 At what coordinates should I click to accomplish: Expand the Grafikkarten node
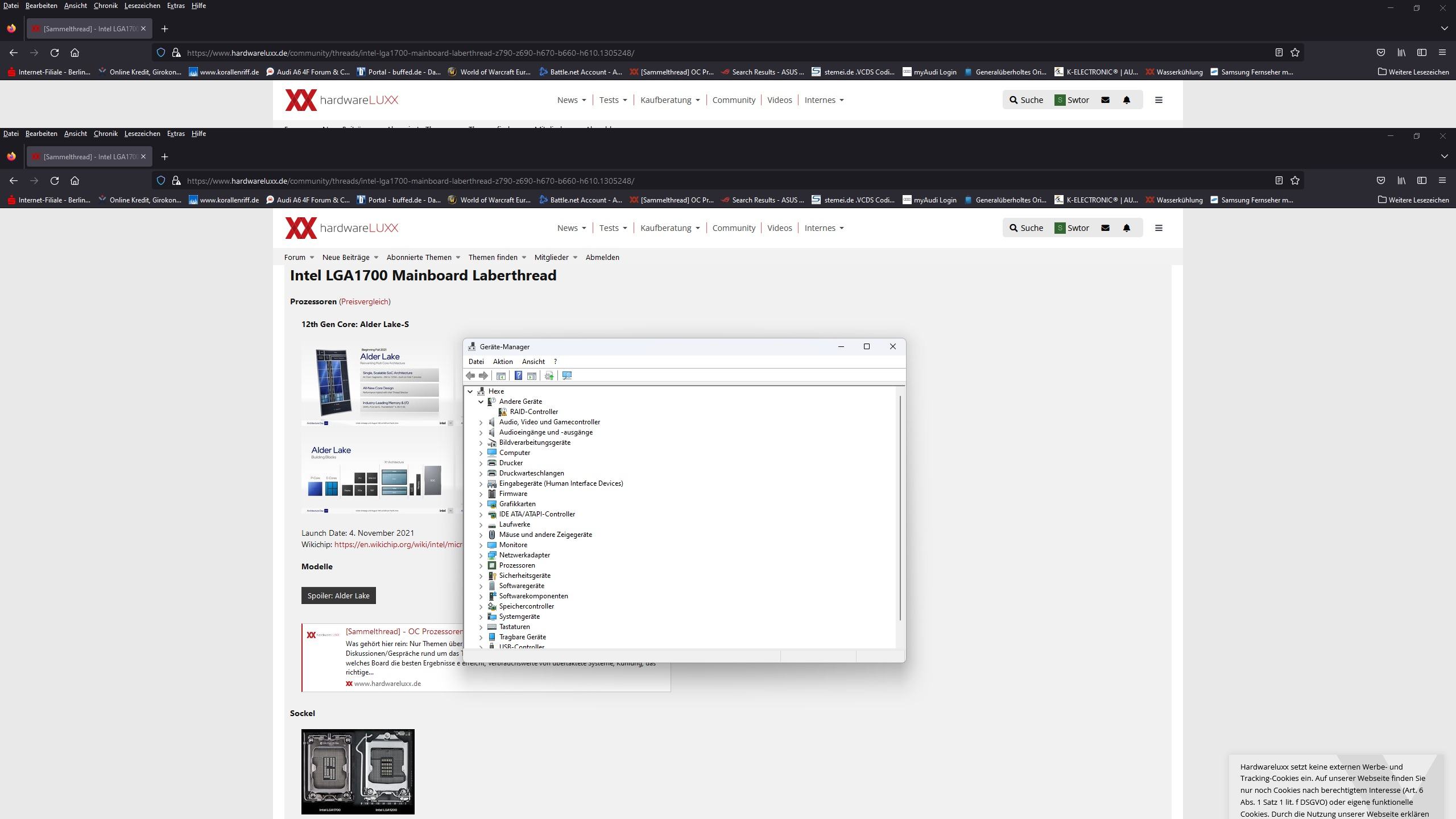[481, 504]
